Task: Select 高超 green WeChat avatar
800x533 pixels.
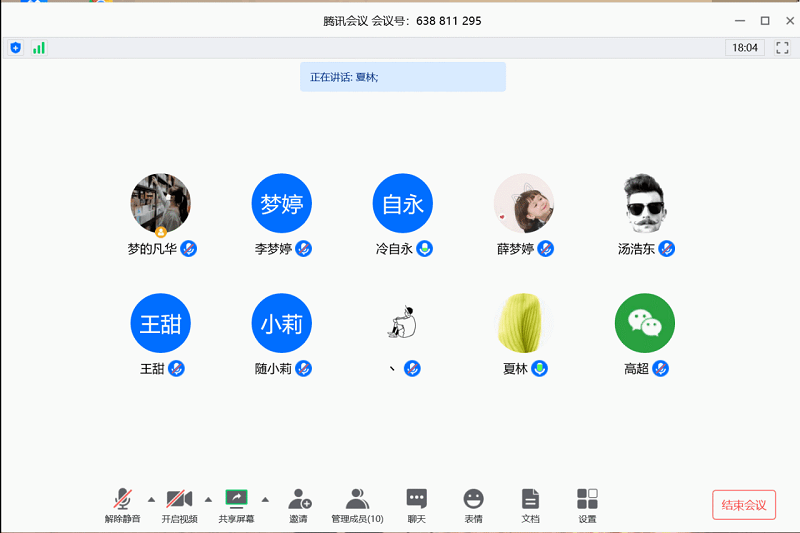Action: point(645,323)
